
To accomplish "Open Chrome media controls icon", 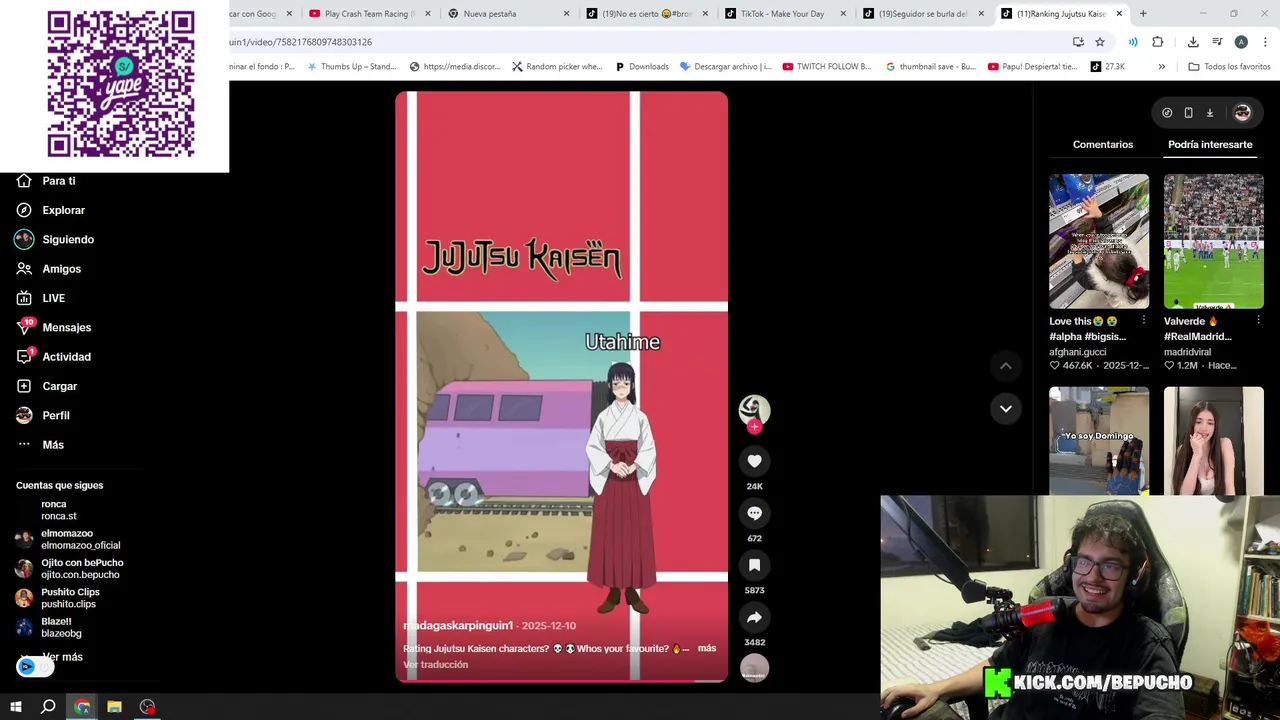I will point(1217,42).
